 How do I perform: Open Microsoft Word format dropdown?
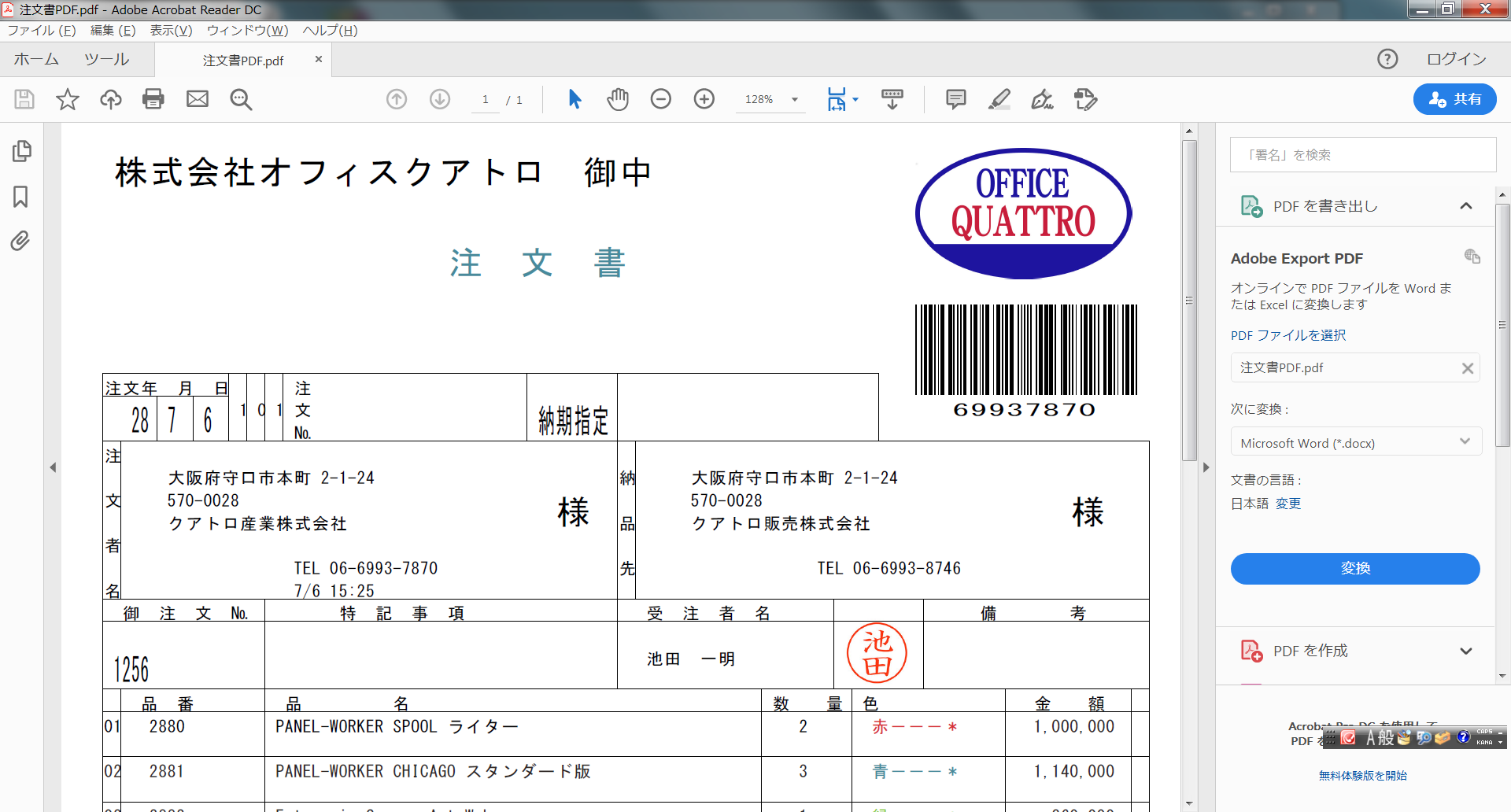tap(1355, 443)
